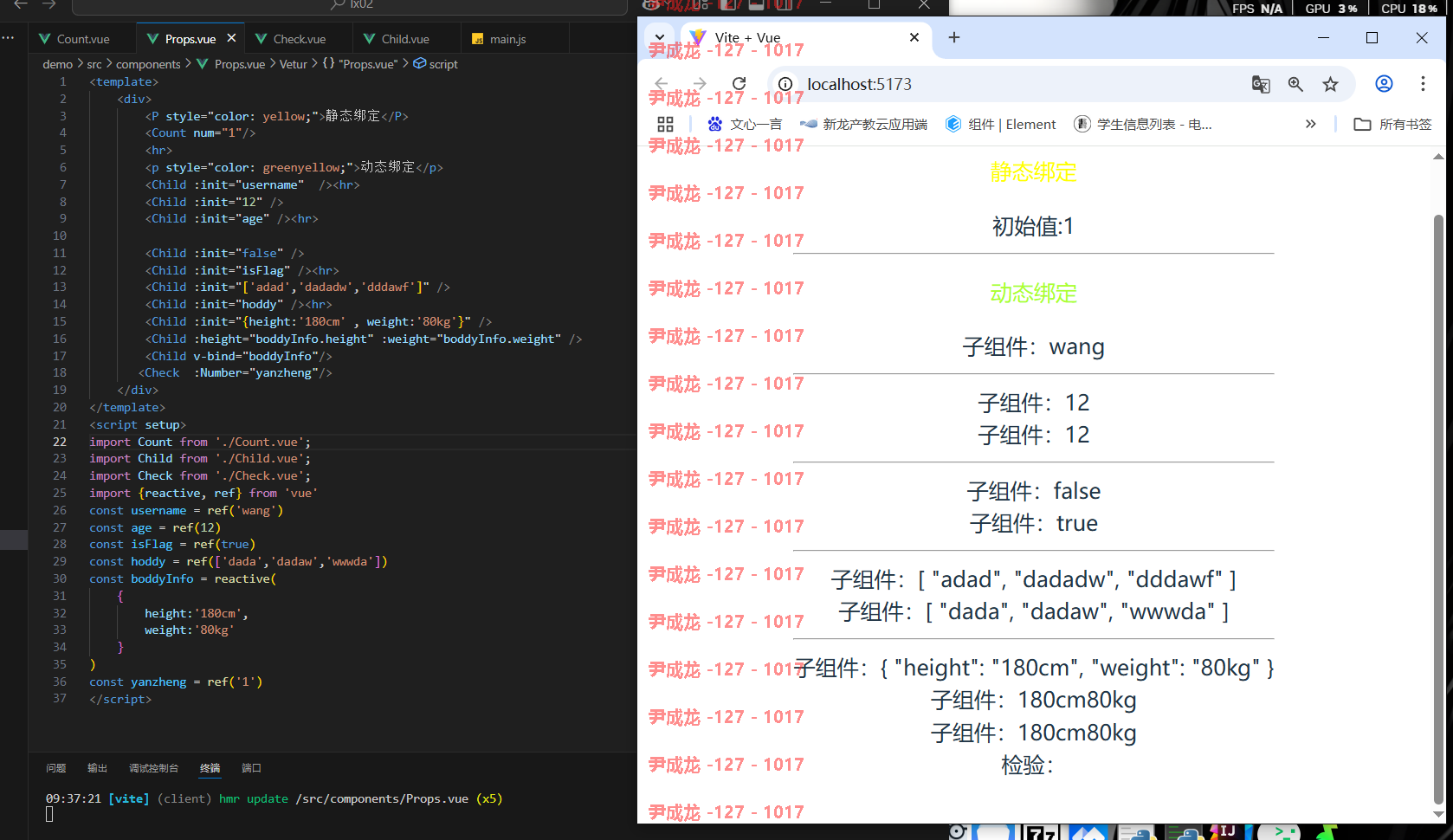Image resolution: width=1453 pixels, height=840 pixels.
Task: Open the bookmarks bar apps grid icon
Action: 665,124
